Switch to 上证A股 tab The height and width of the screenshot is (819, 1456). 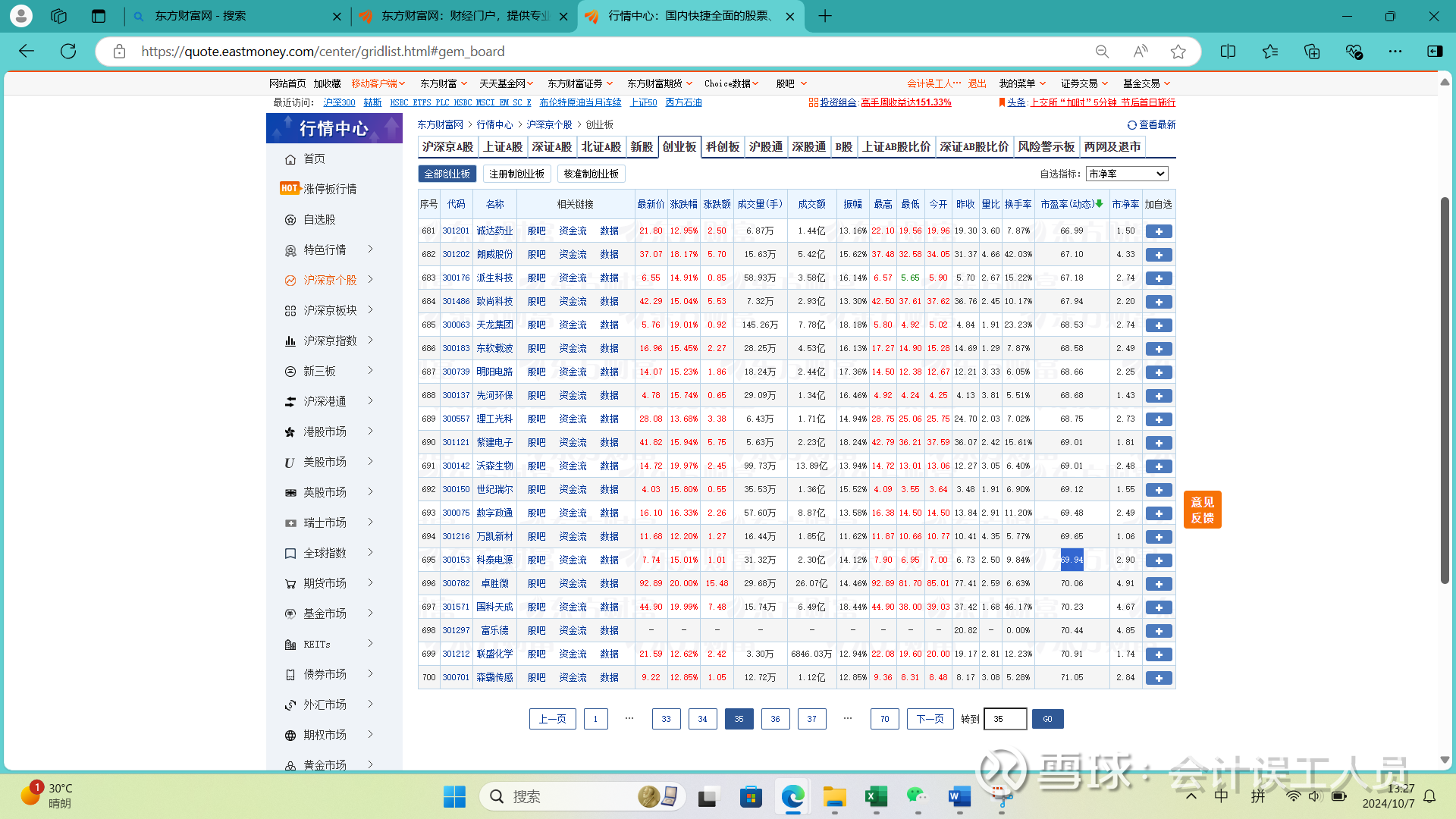[x=503, y=146]
